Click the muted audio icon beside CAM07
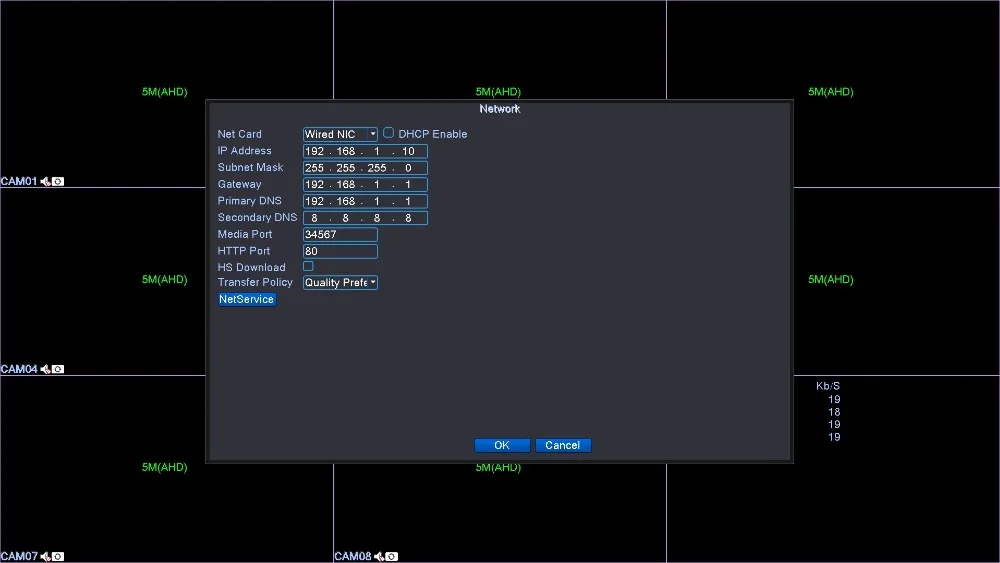Viewport: 1000px width, 563px height. [45, 557]
